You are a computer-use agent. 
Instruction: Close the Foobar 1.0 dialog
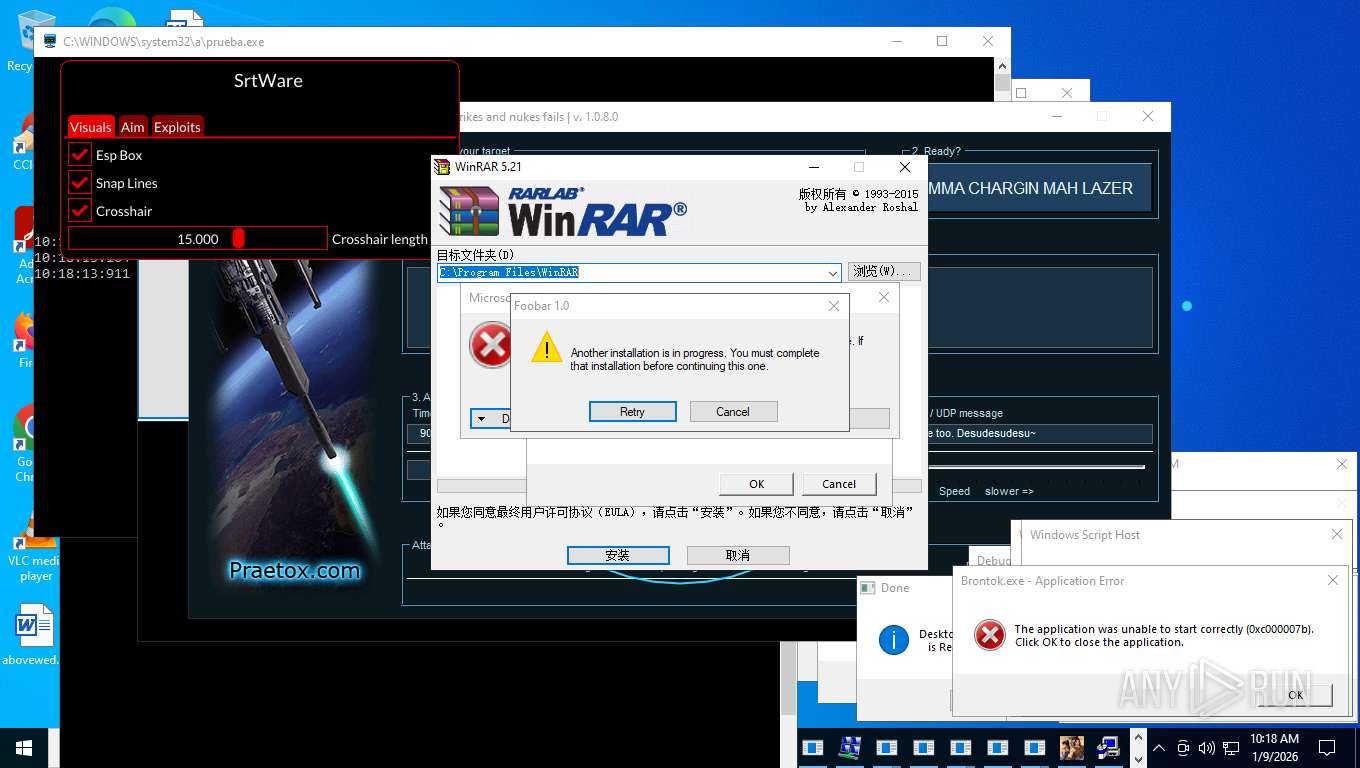(x=834, y=306)
